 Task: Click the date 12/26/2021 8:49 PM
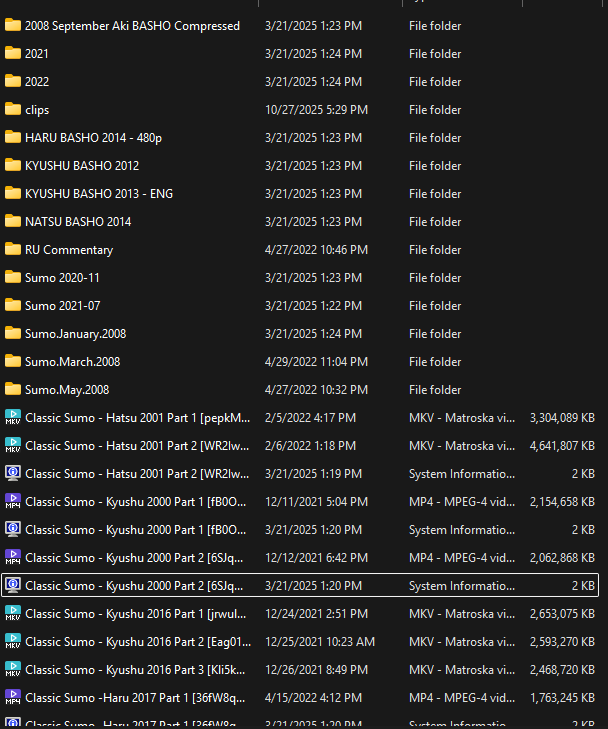click(x=317, y=669)
